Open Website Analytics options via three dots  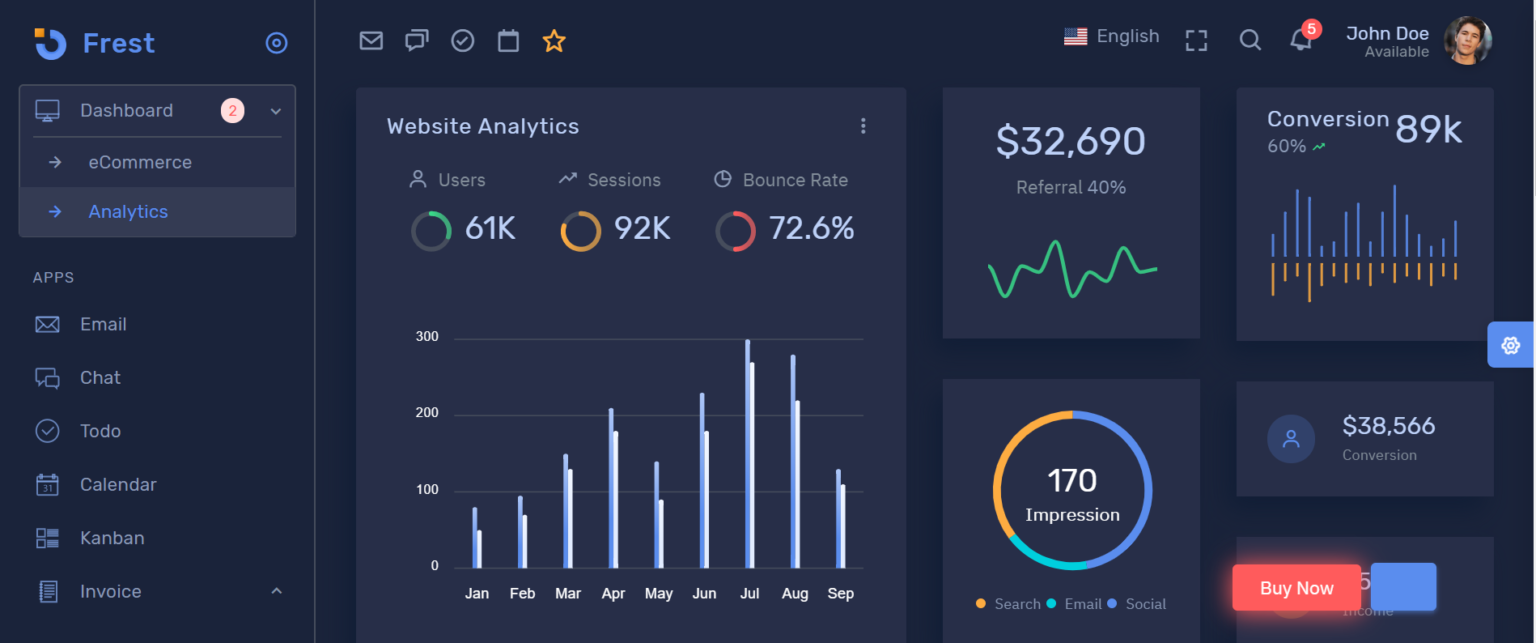click(863, 126)
